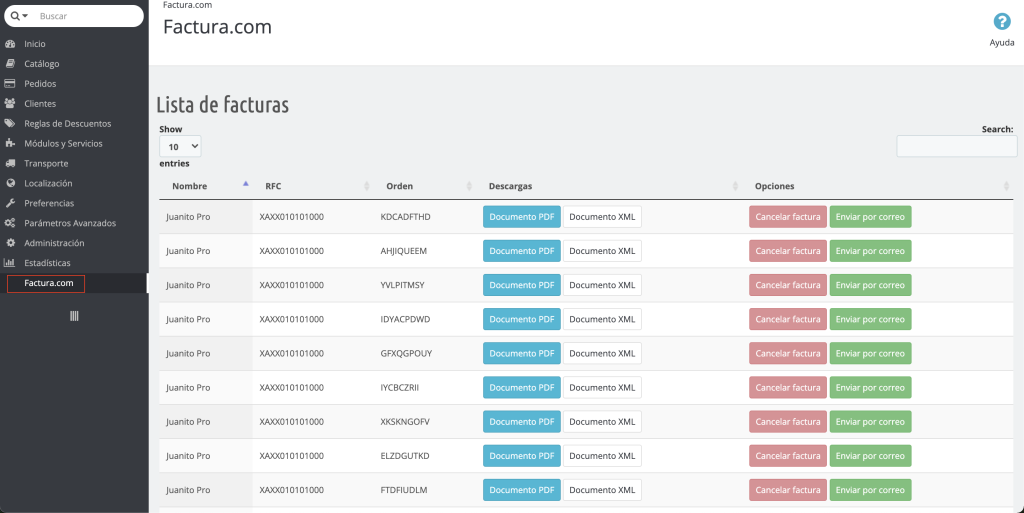Viewport: 1024px width, 513px height.
Task: Open Pedidos menu item
Action: [40, 84]
